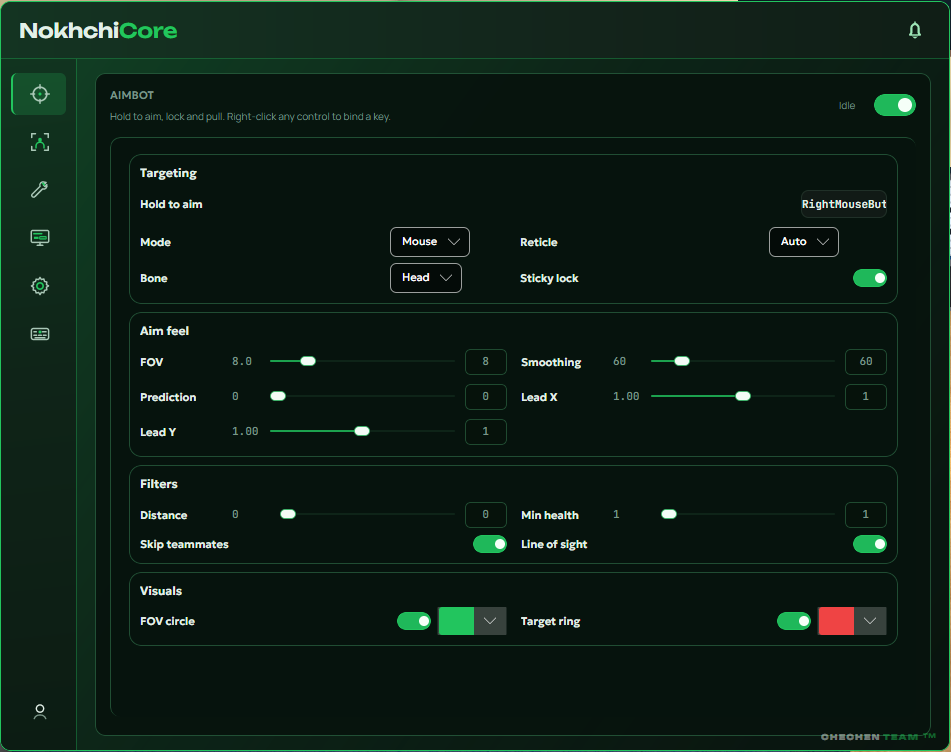The image size is (951, 752).
Task: Click the FOV value input box
Action: pyautogui.click(x=485, y=361)
